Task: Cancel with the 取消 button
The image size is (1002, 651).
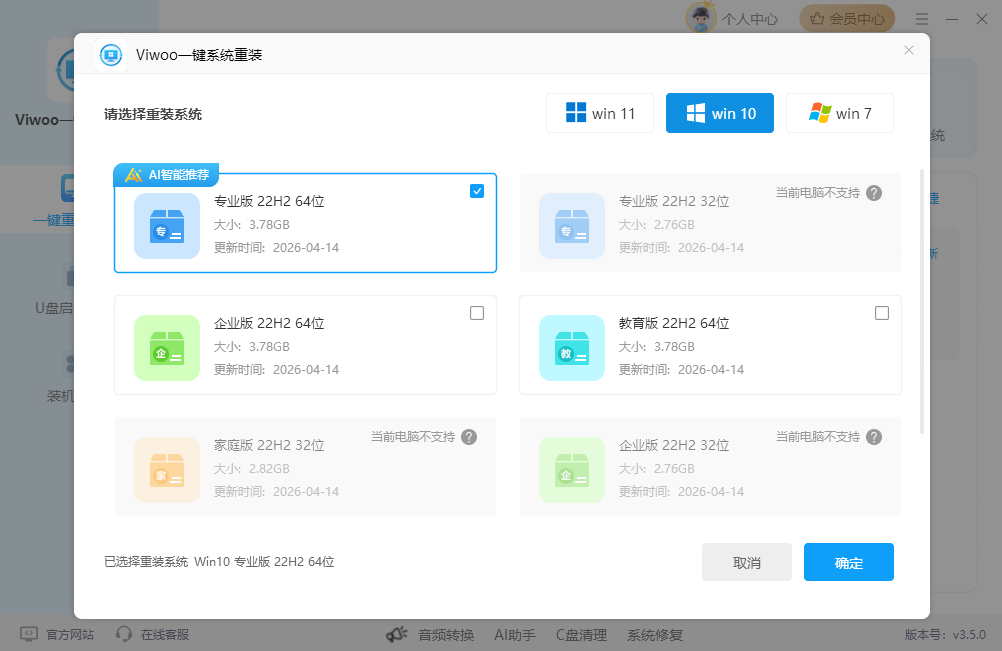Action: coord(746,562)
